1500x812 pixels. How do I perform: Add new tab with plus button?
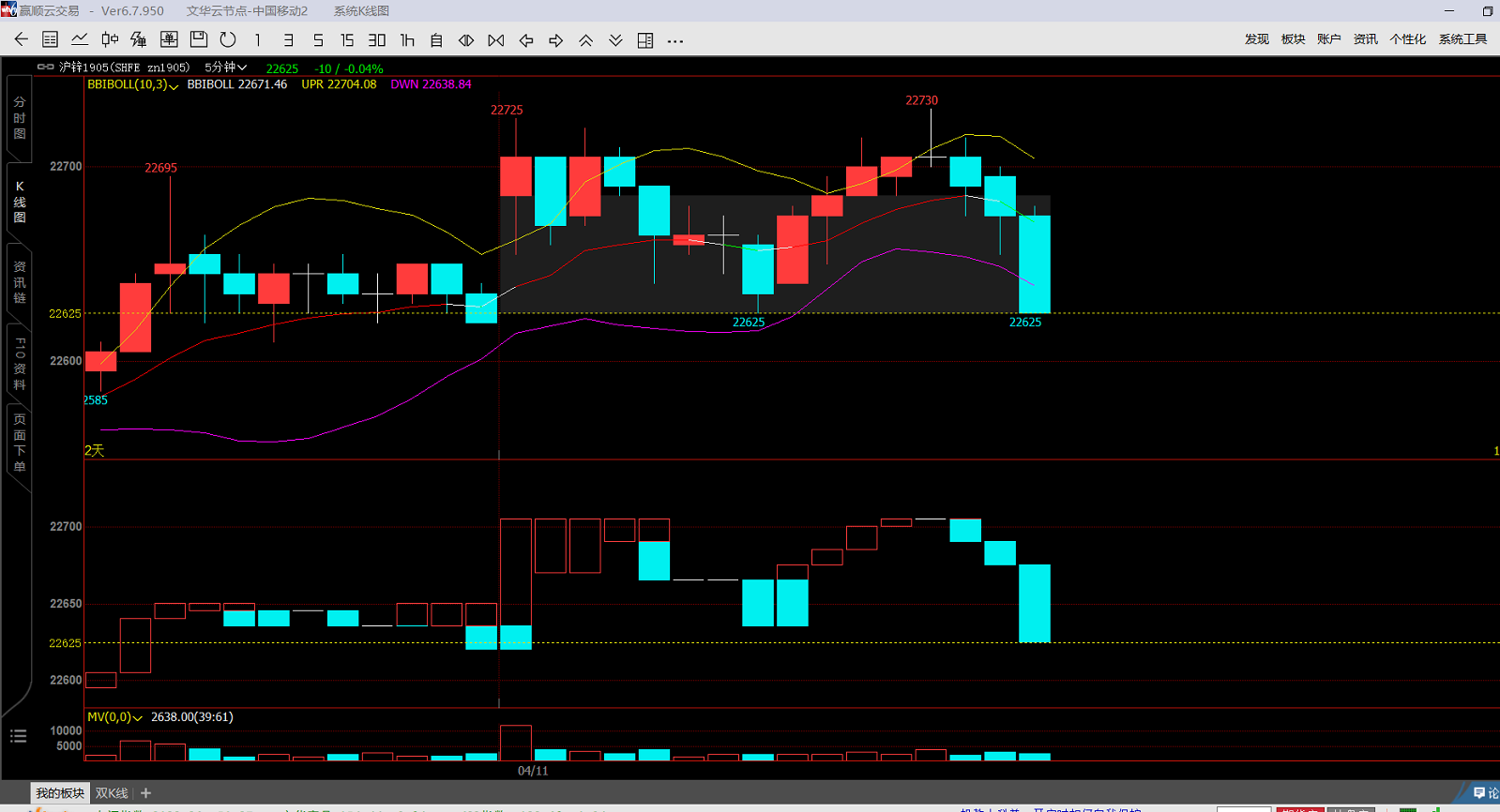point(145,793)
